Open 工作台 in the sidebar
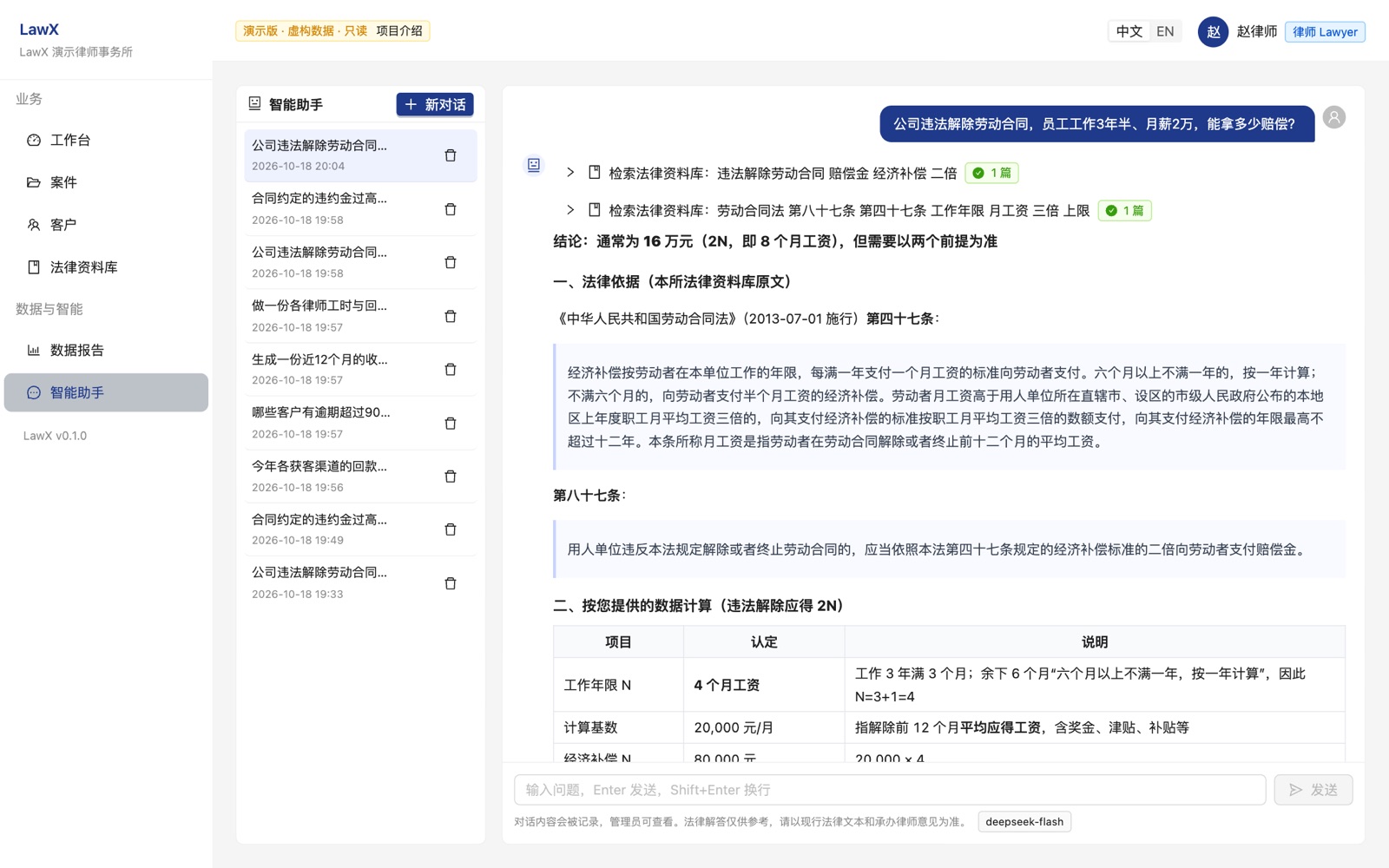Screen dimensions: 1389x868 click(x=106, y=140)
